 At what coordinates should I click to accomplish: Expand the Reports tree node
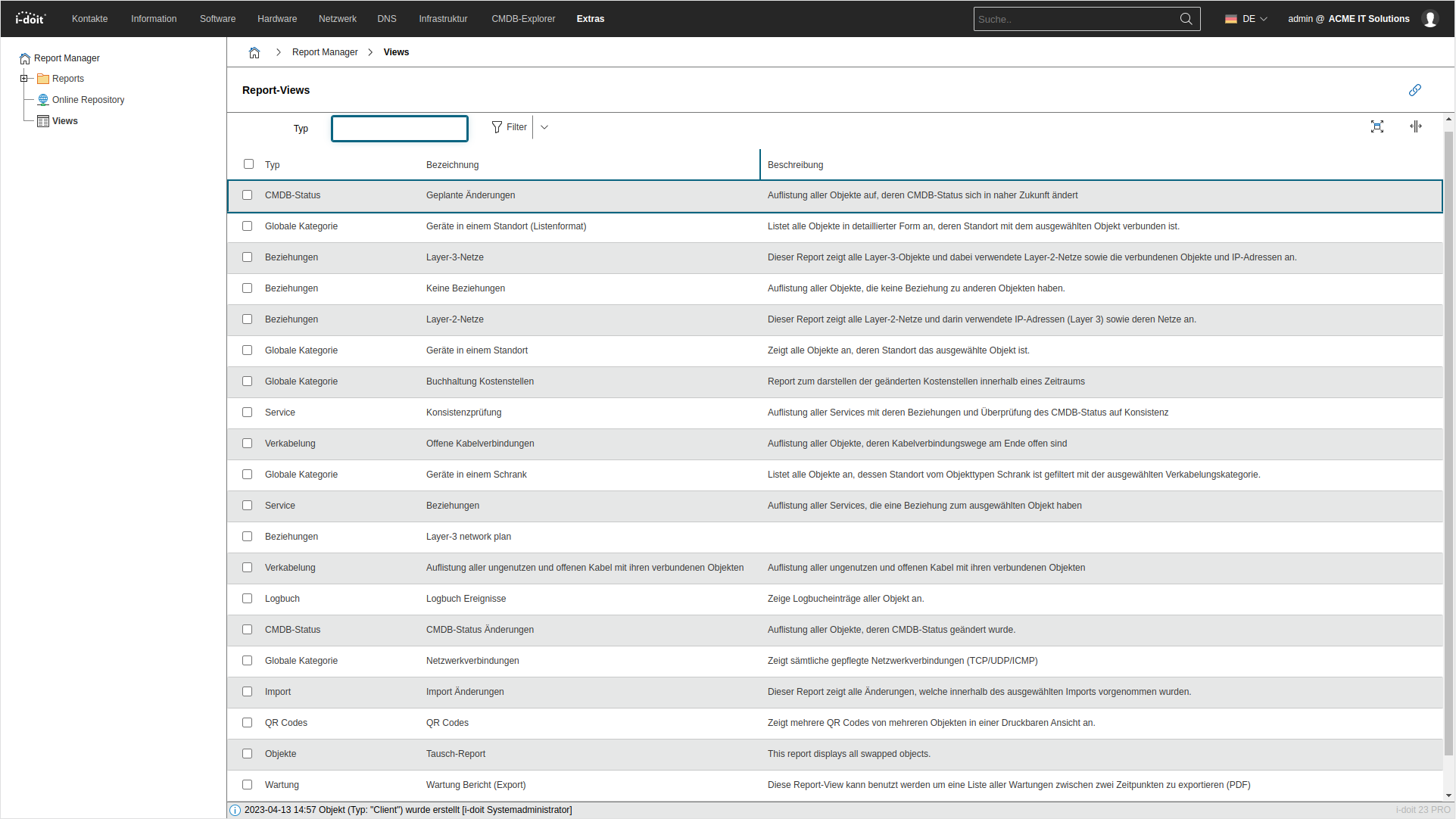coord(23,79)
